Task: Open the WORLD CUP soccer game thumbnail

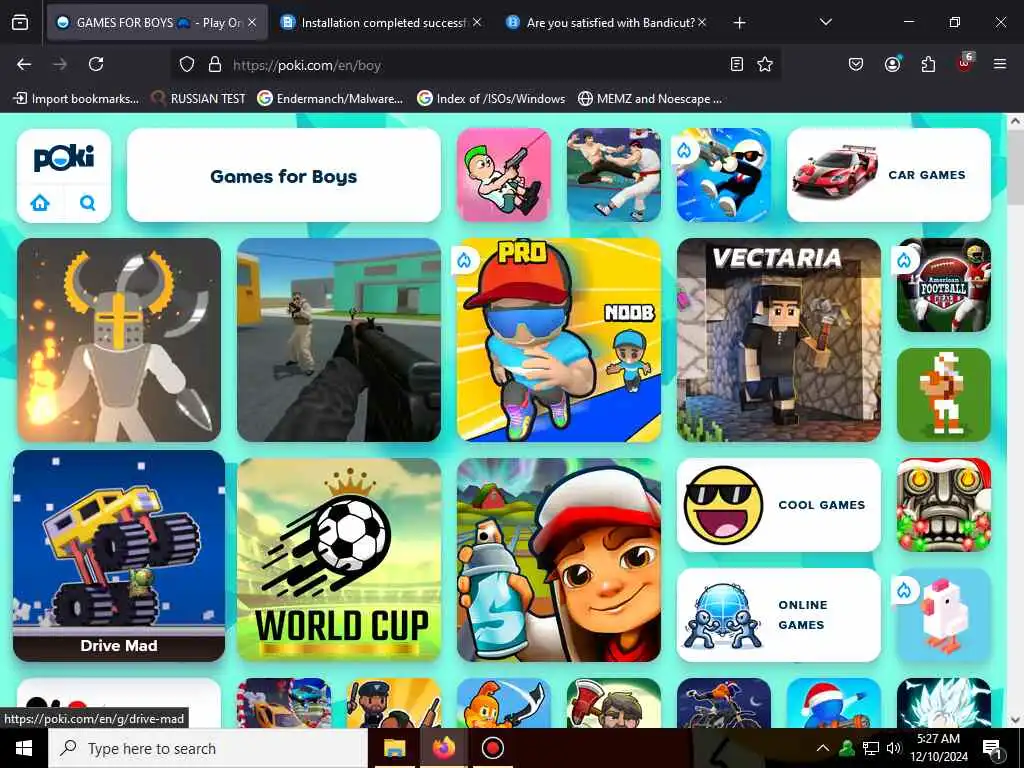Action: coord(339,560)
